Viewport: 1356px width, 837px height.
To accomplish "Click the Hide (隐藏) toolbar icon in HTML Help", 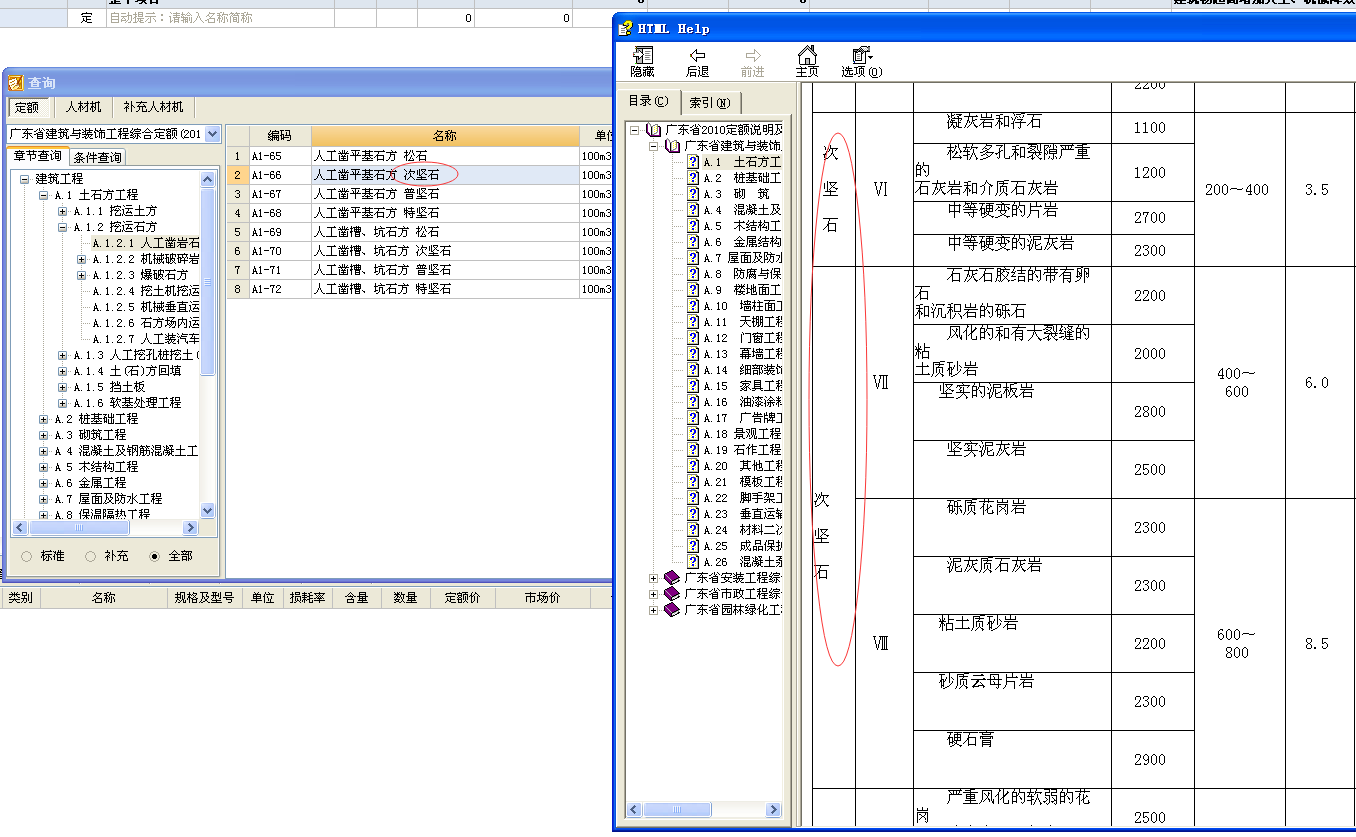I will pos(643,56).
